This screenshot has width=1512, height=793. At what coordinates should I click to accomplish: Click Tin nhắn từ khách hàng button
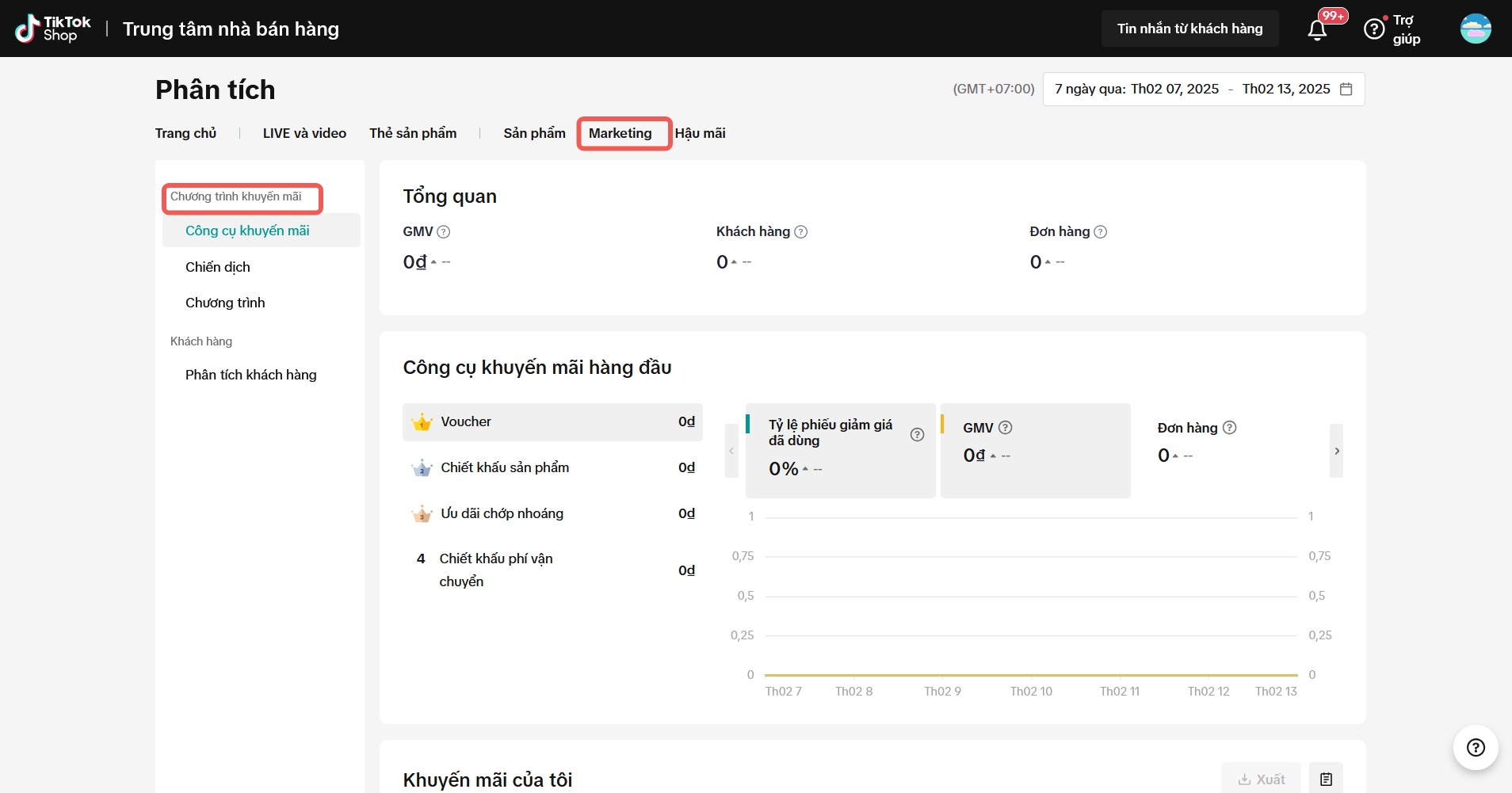pos(1189,29)
